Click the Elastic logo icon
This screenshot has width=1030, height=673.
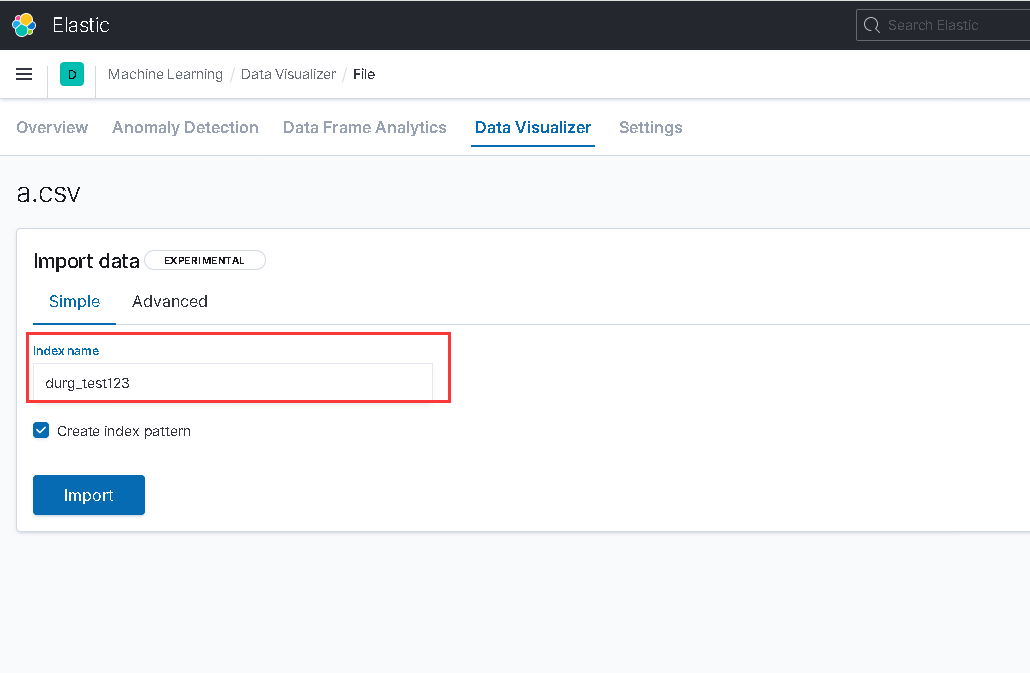[x=24, y=25]
